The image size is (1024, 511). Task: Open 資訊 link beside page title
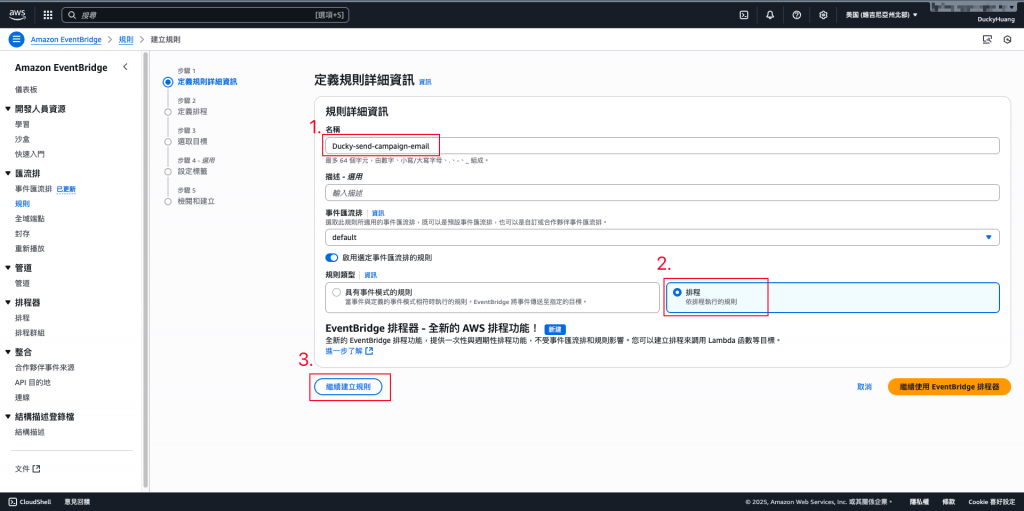pos(425,82)
